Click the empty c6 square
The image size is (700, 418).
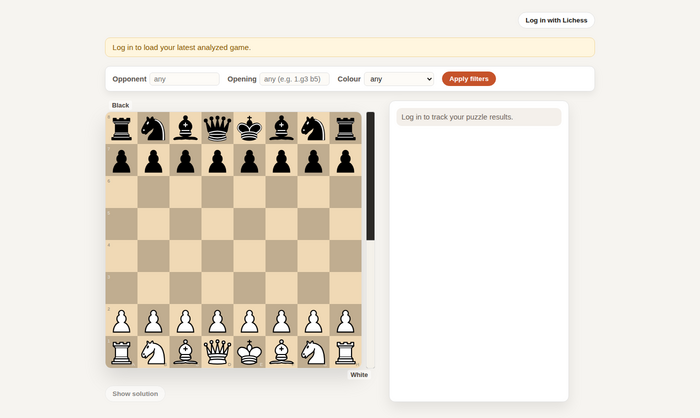[186, 192]
